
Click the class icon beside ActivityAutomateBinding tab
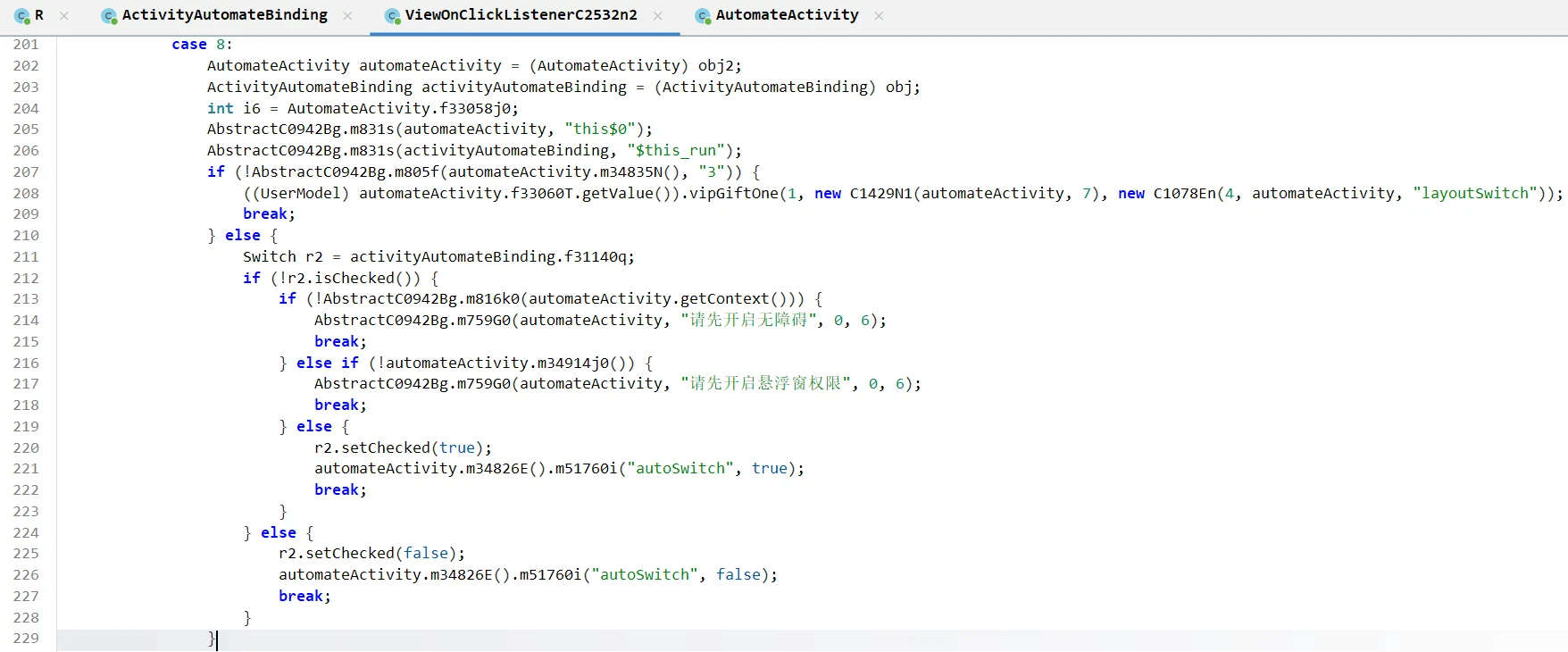[x=109, y=16]
